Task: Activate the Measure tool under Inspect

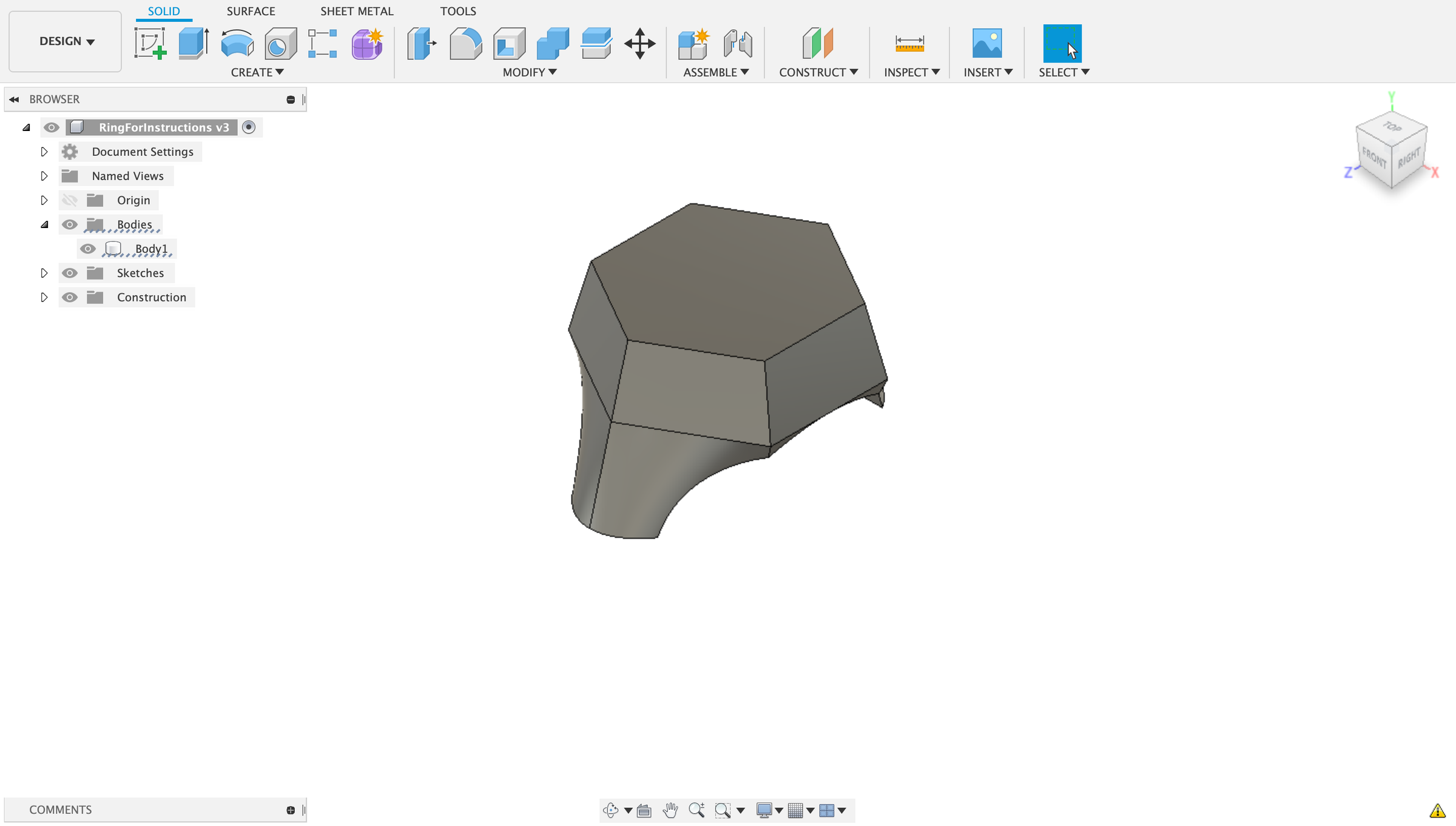Action: [x=908, y=44]
